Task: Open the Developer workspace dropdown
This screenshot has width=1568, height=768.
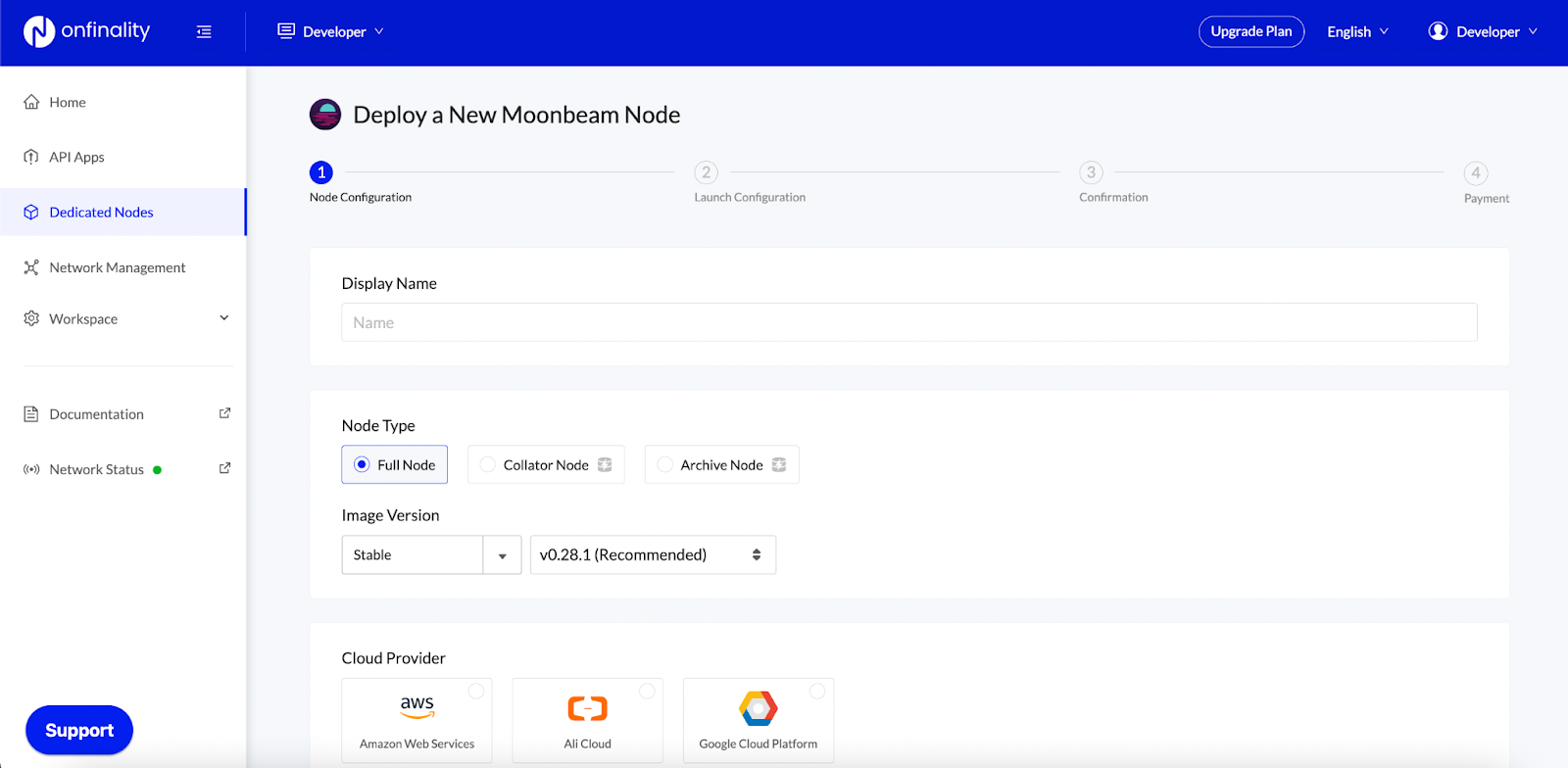Action: 331,31
